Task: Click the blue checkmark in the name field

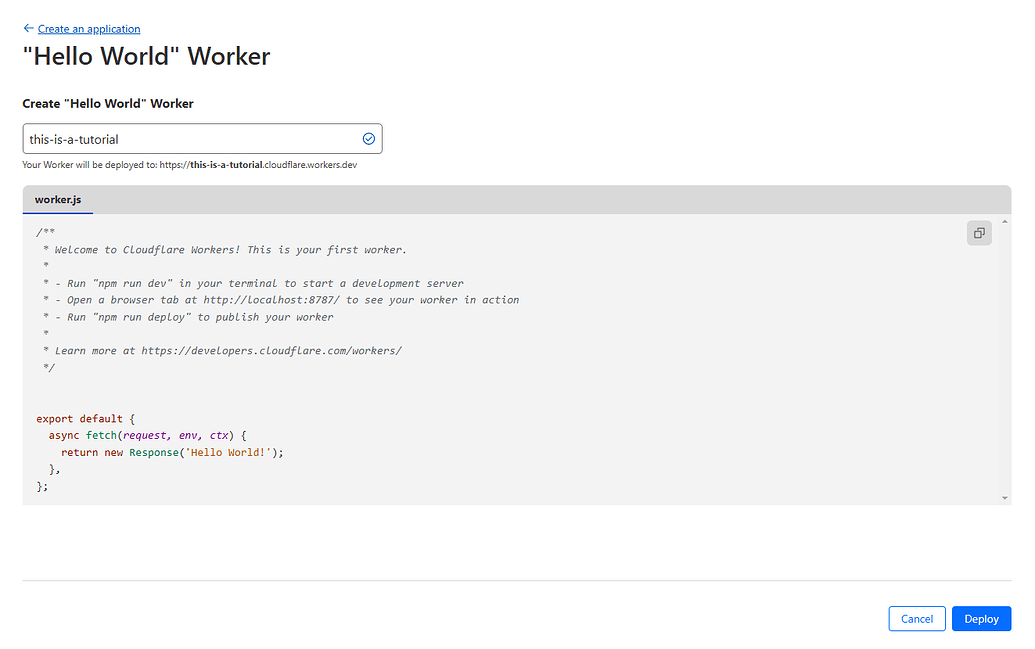Action: tap(368, 138)
